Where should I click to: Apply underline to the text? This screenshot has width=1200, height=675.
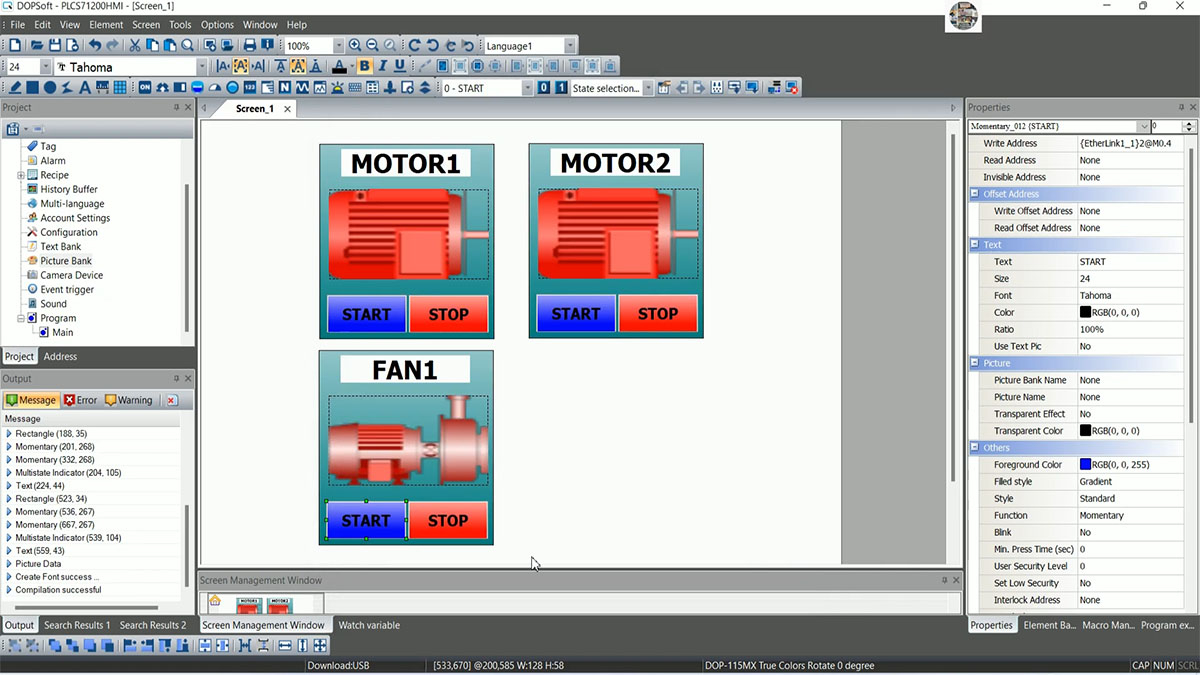click(400, 67)
